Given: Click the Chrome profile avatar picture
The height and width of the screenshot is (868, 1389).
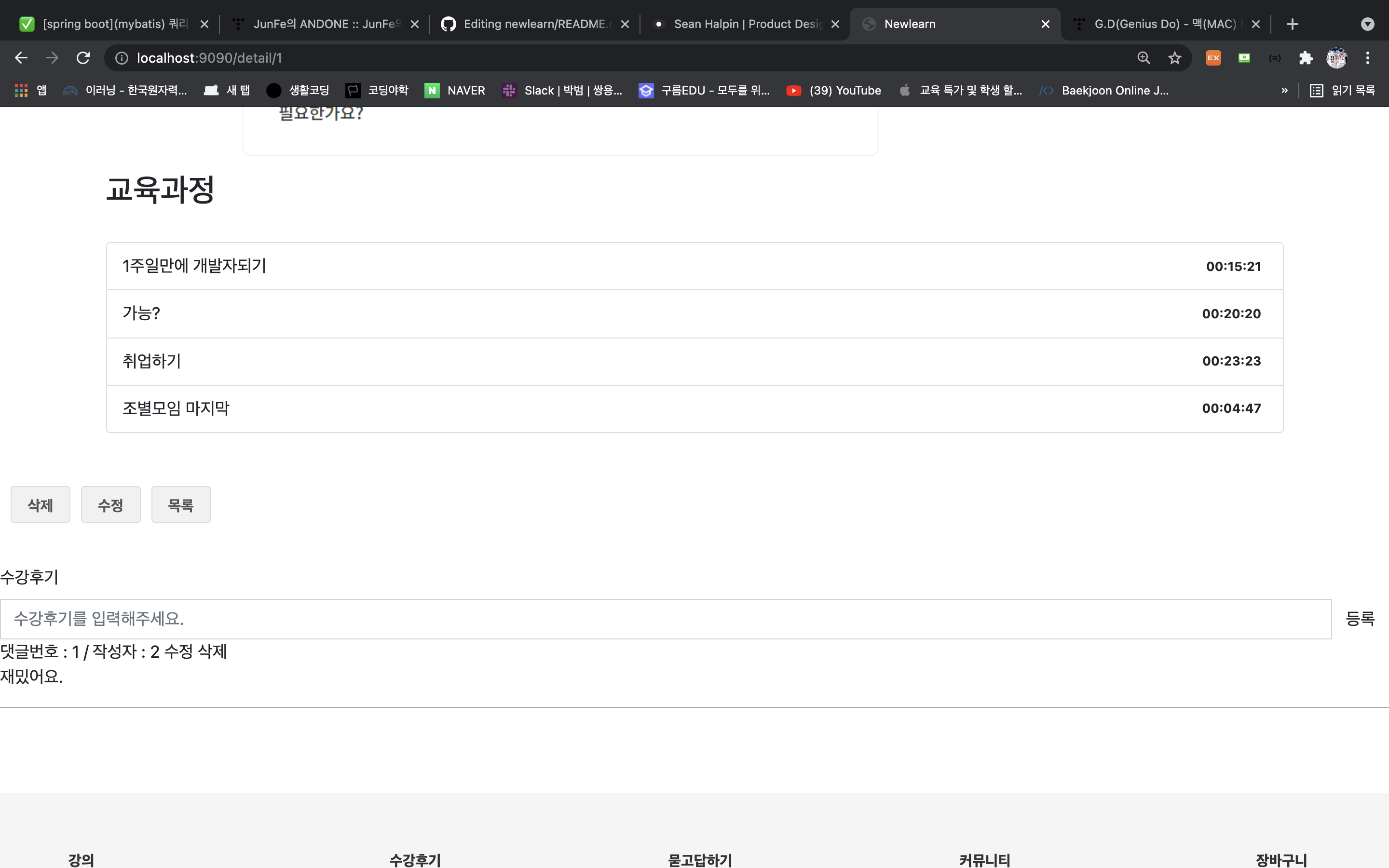Looking at the screenshot, I should (1337, 57).
